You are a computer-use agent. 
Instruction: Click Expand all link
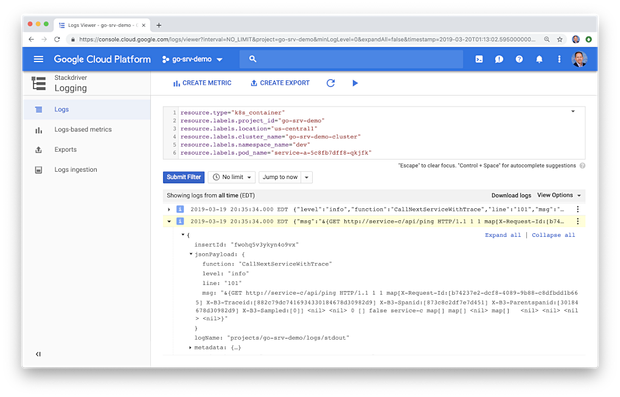click(503, 235)
